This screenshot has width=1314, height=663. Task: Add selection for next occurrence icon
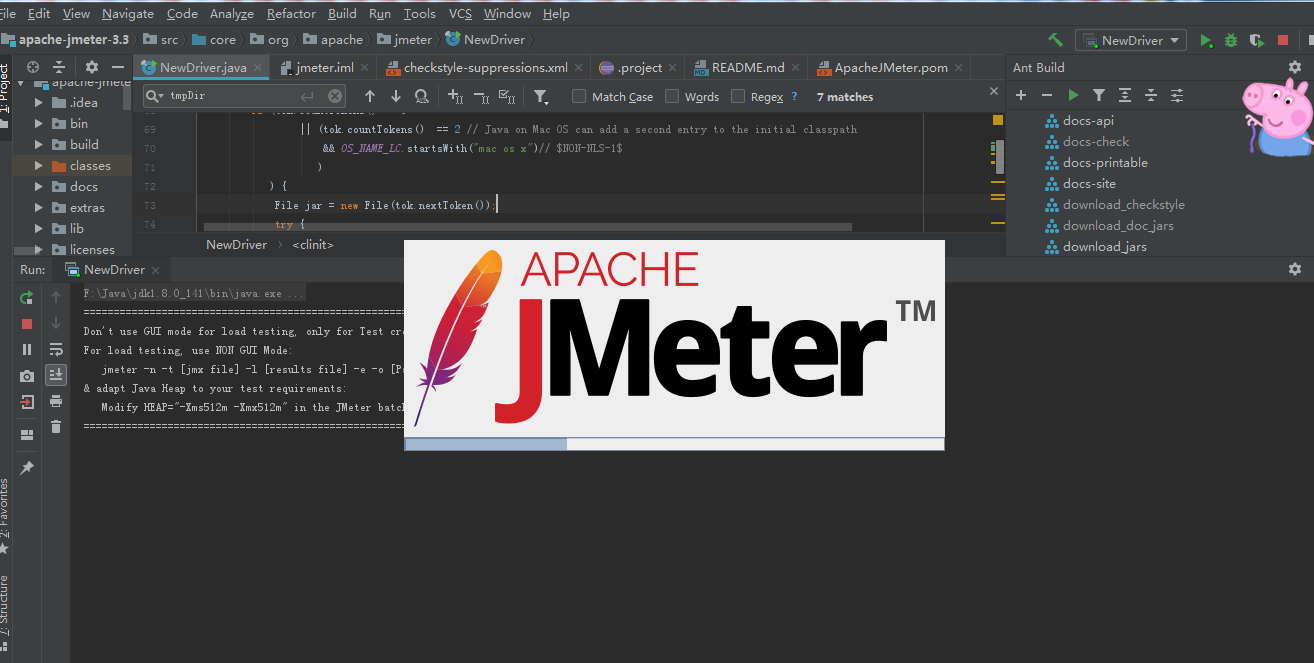[456, 96]
